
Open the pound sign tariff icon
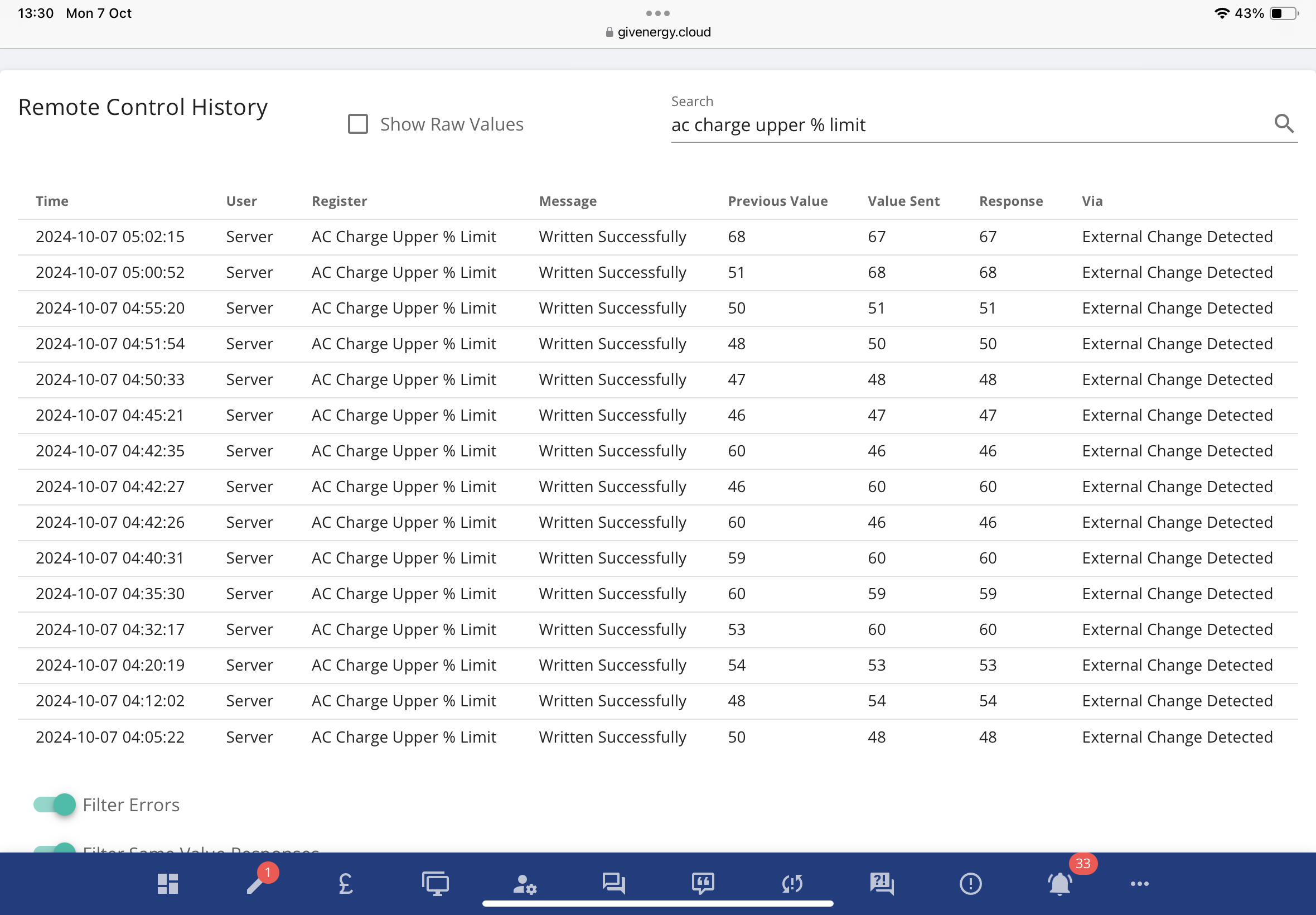(x=346, y=883)
